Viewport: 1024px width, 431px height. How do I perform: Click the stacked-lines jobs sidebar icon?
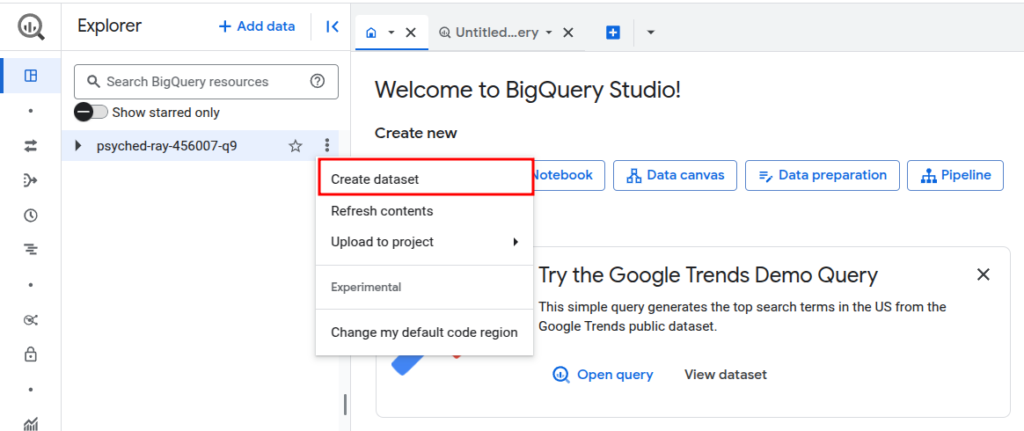[31, 249]
